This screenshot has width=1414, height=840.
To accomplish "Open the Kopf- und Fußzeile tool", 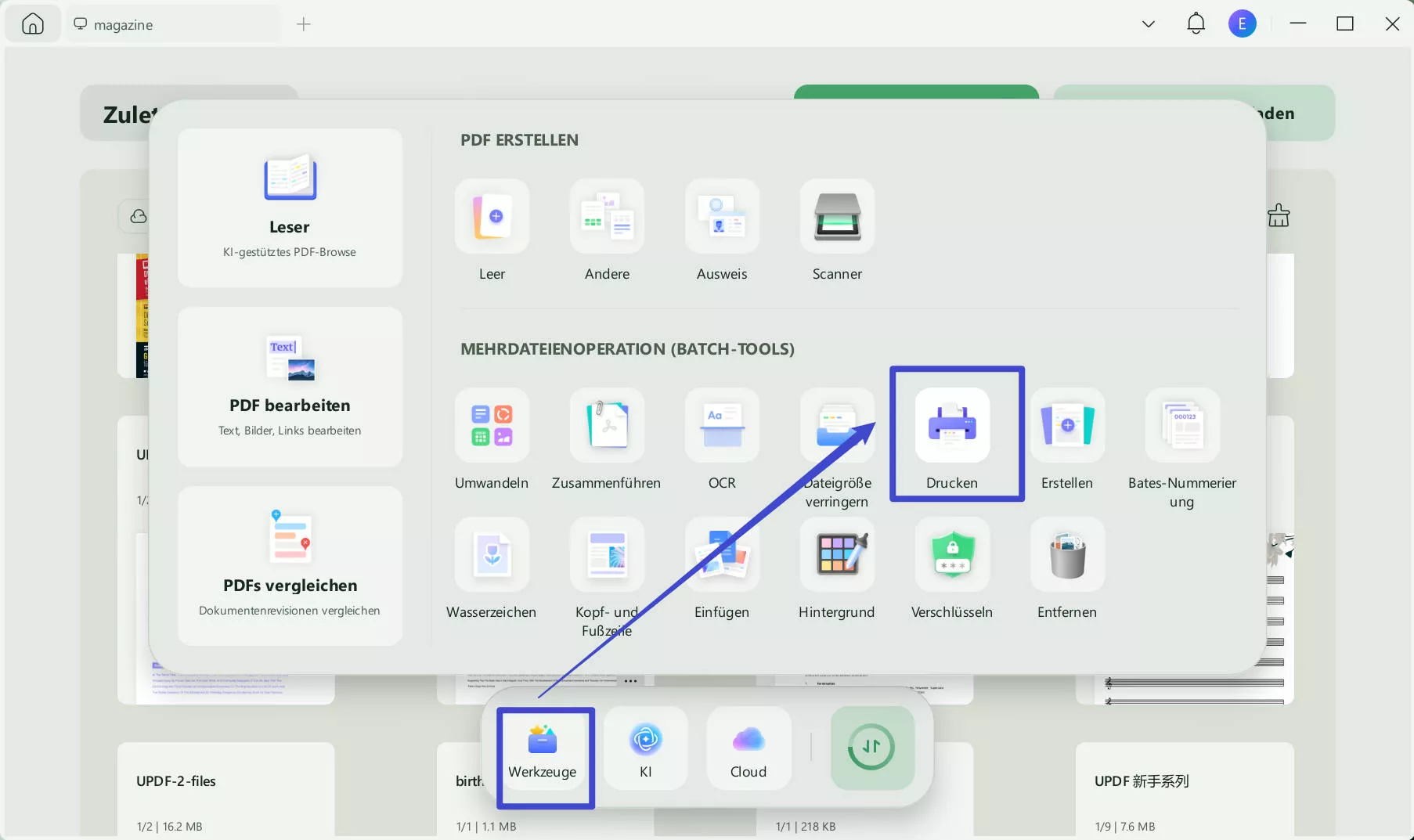I will click(x=607, y=554).
